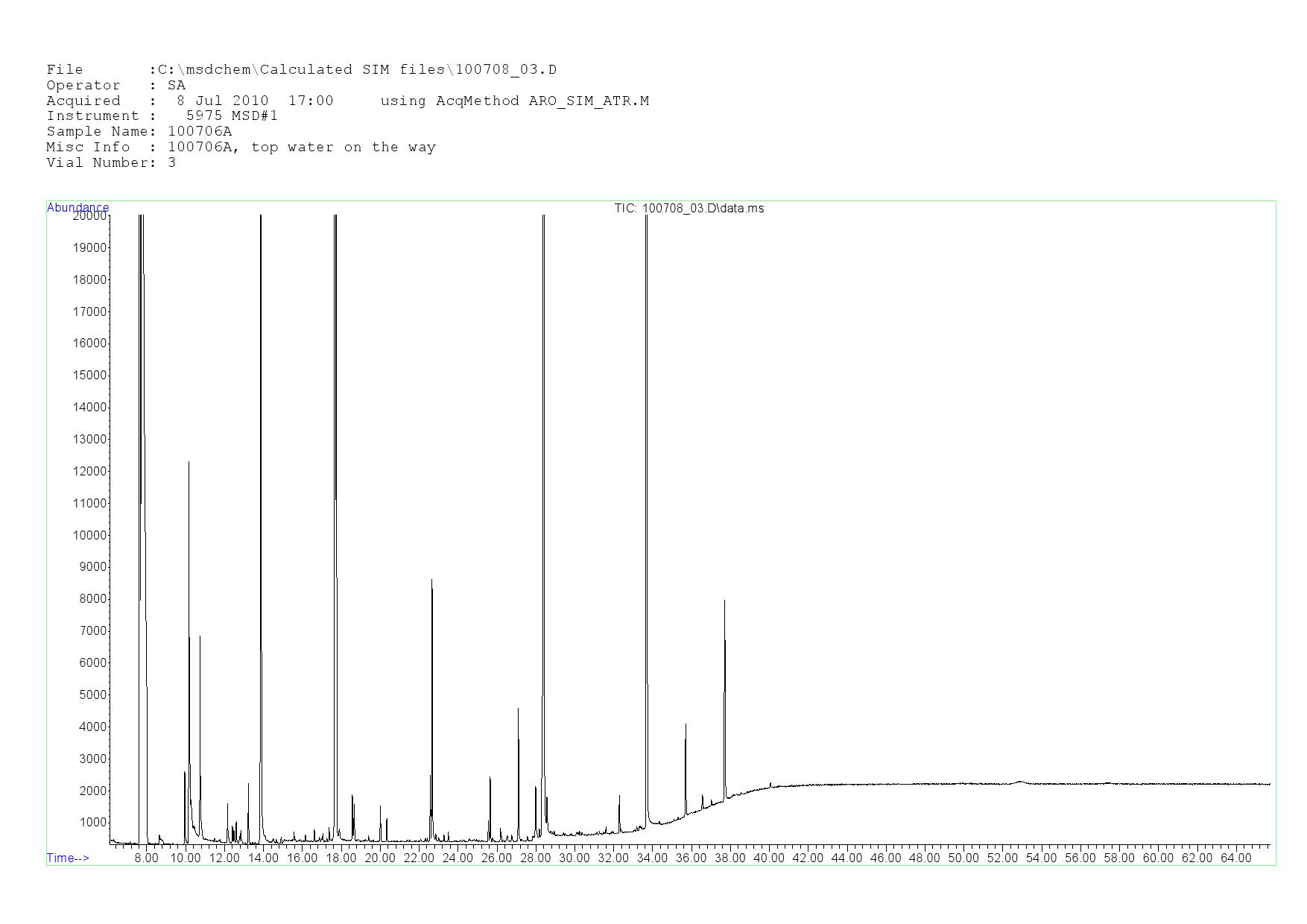Click the acquired date 8 Jul 2010
This screenshot has width=1307, height=924.
pos(222,101)
